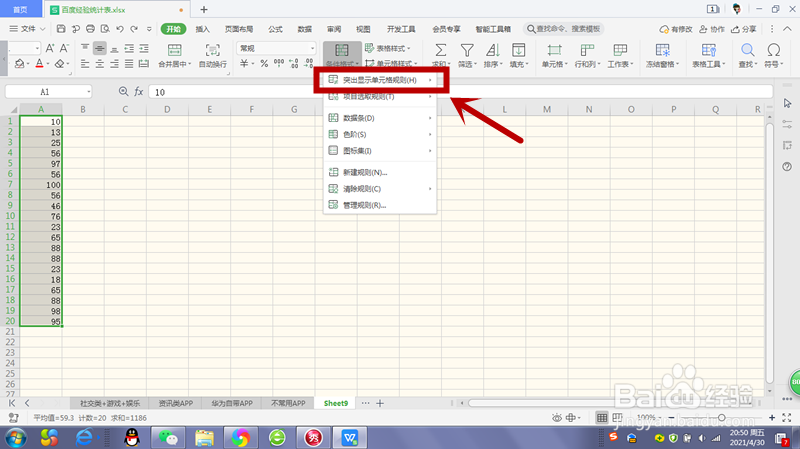Open Color Scales (色阶) submenu

pyautogui.click(x=381, y=134)
